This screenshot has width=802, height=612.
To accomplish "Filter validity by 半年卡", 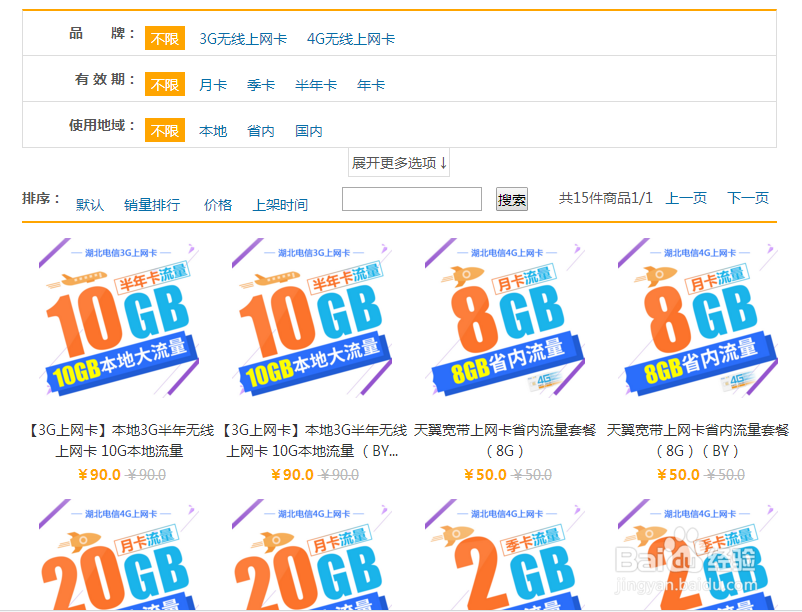I will tap(316, 85).
